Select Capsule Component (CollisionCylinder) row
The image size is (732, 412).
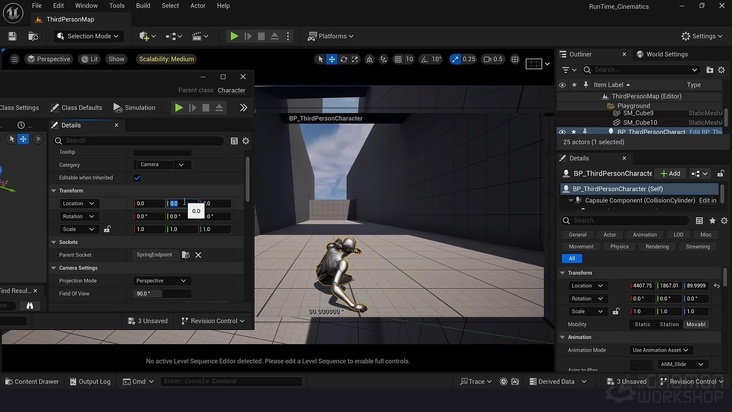point(639,200)
